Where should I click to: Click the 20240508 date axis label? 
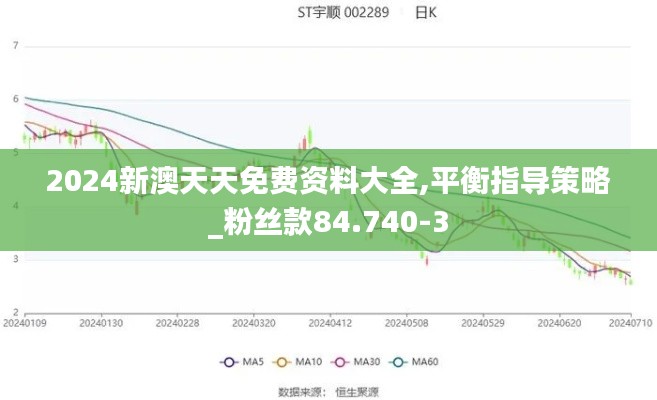click(x=406, y=323)
